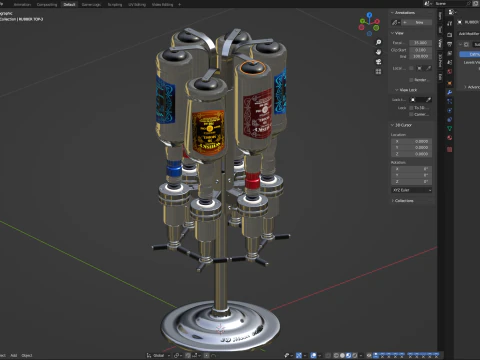The image size is (480, 360).
Task: Collapse the View panel
Action: [392, 33]
